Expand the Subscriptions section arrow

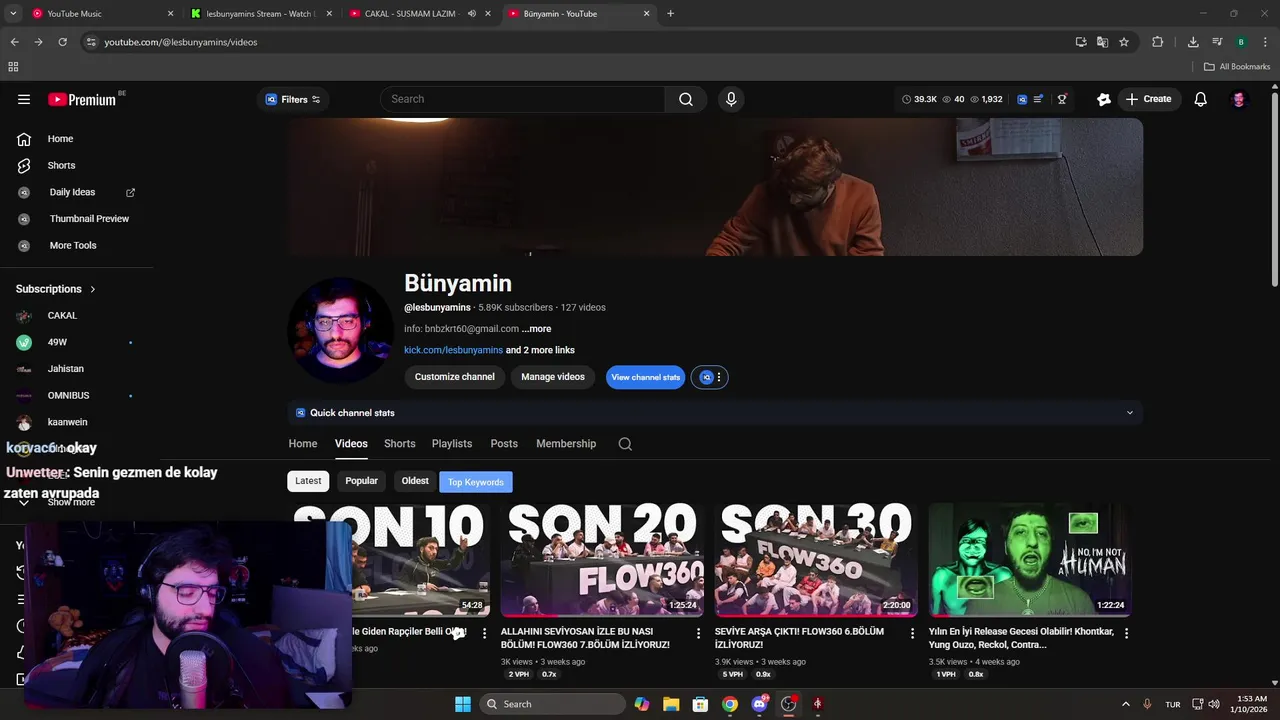click(93, 289)
